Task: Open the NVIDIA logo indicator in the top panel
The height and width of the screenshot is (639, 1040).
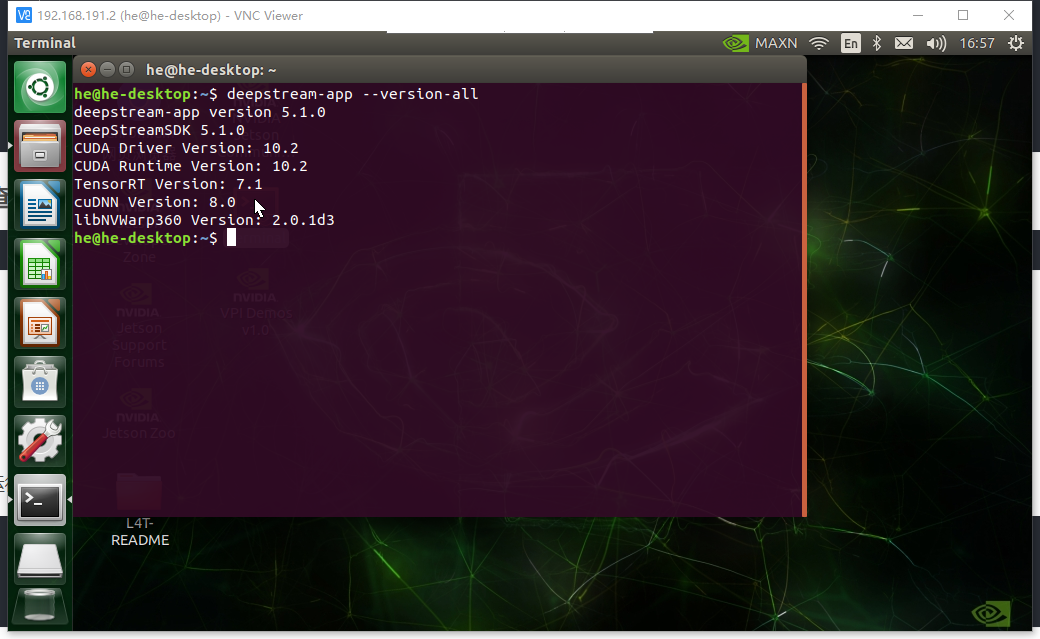Action: click(x=735, y=43)
